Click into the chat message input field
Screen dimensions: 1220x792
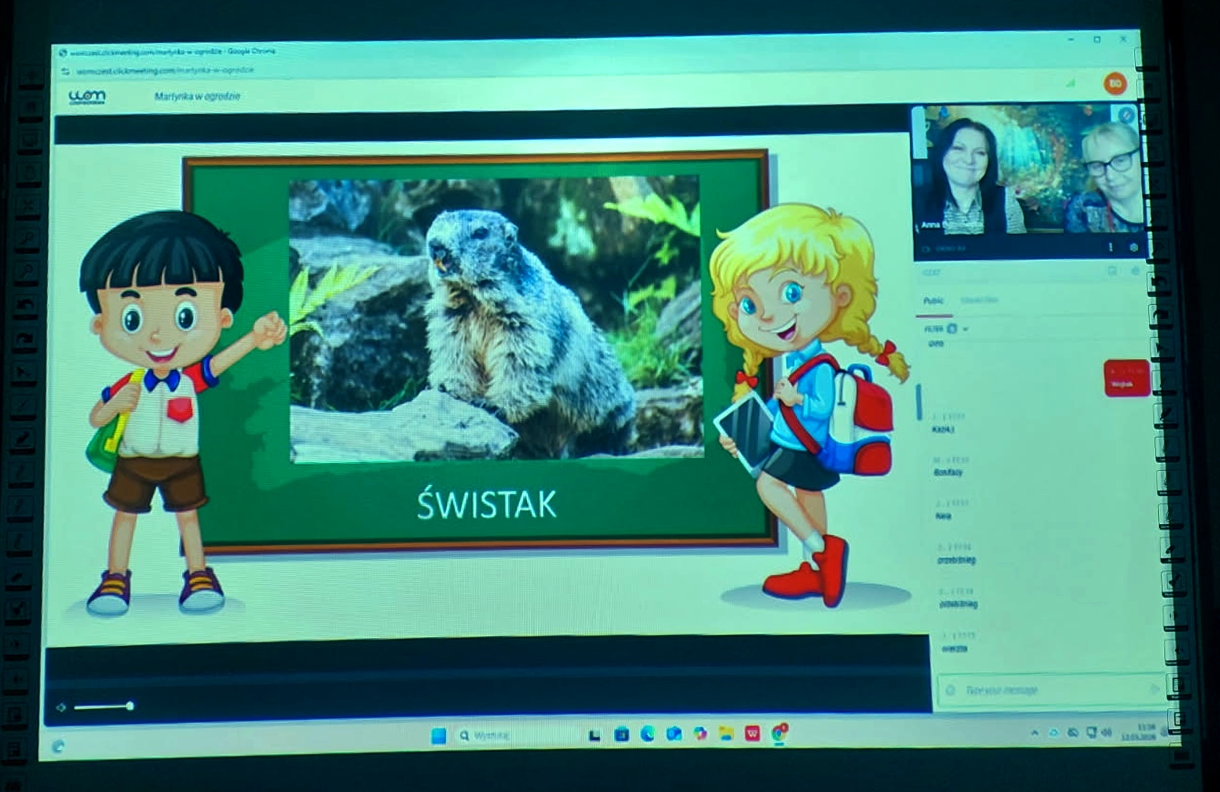click(x=1040, y=690)
